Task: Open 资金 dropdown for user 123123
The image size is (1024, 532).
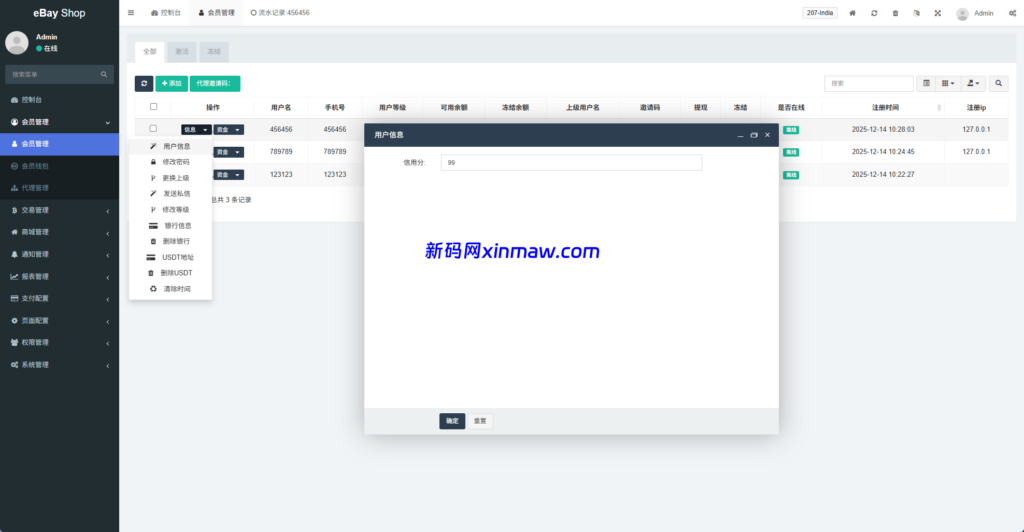Action: click(229, 175)
